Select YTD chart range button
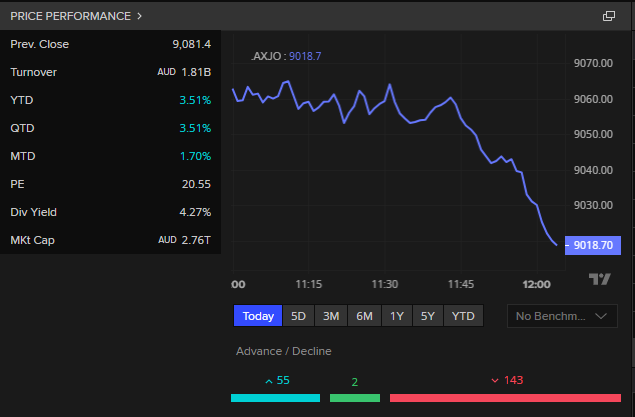635x417 pixels. point(463,316)
